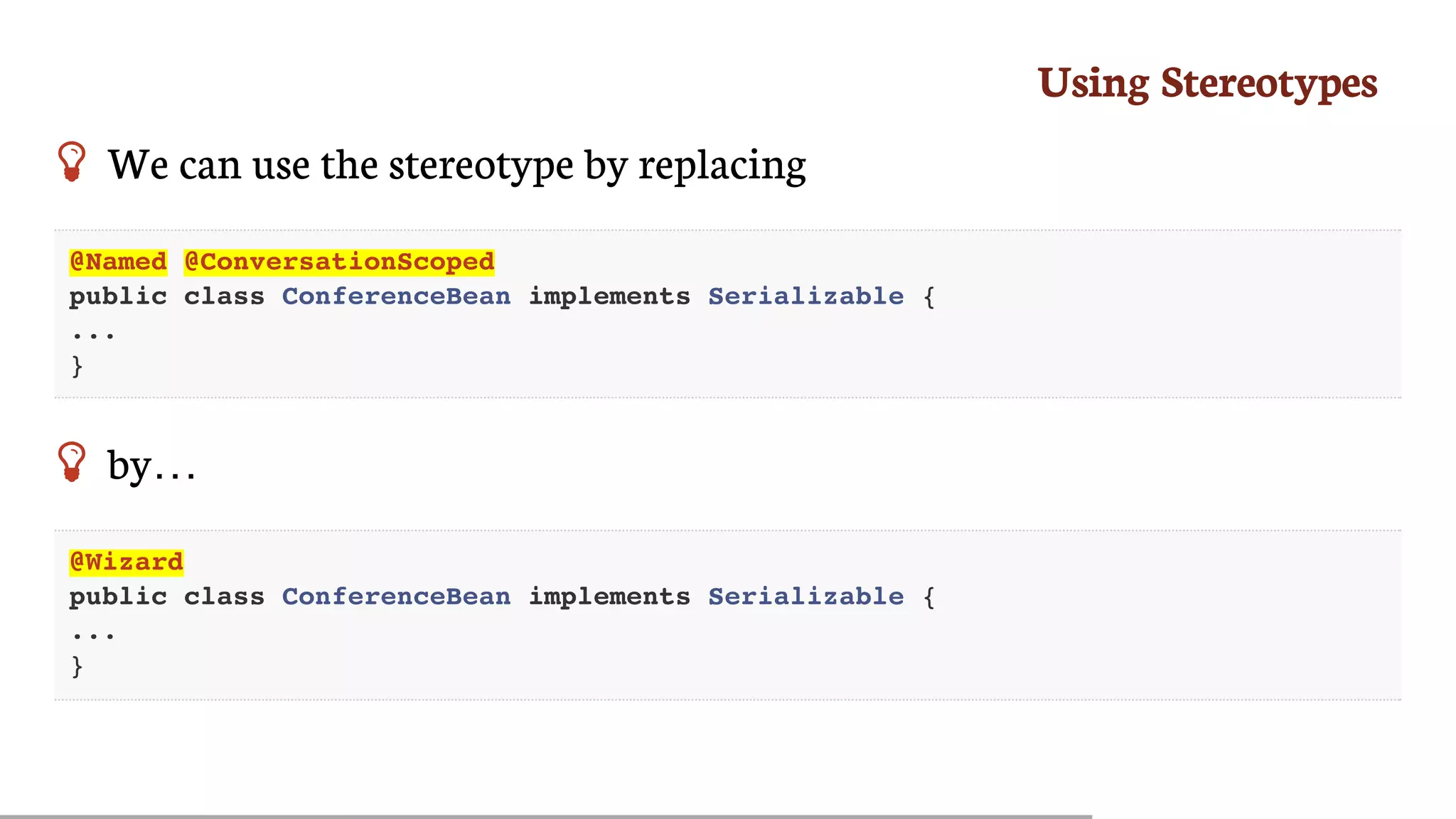Click ConferenceBean in the second code block

[x=396, y=596]
